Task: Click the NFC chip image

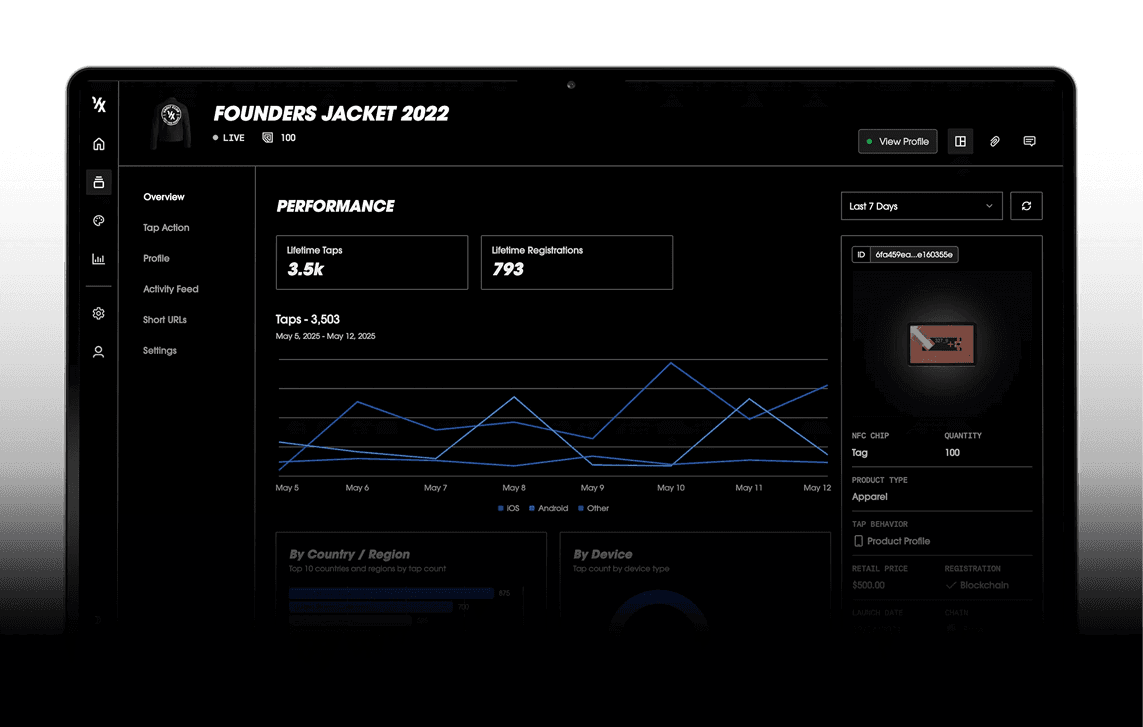Action: point(941,344)
